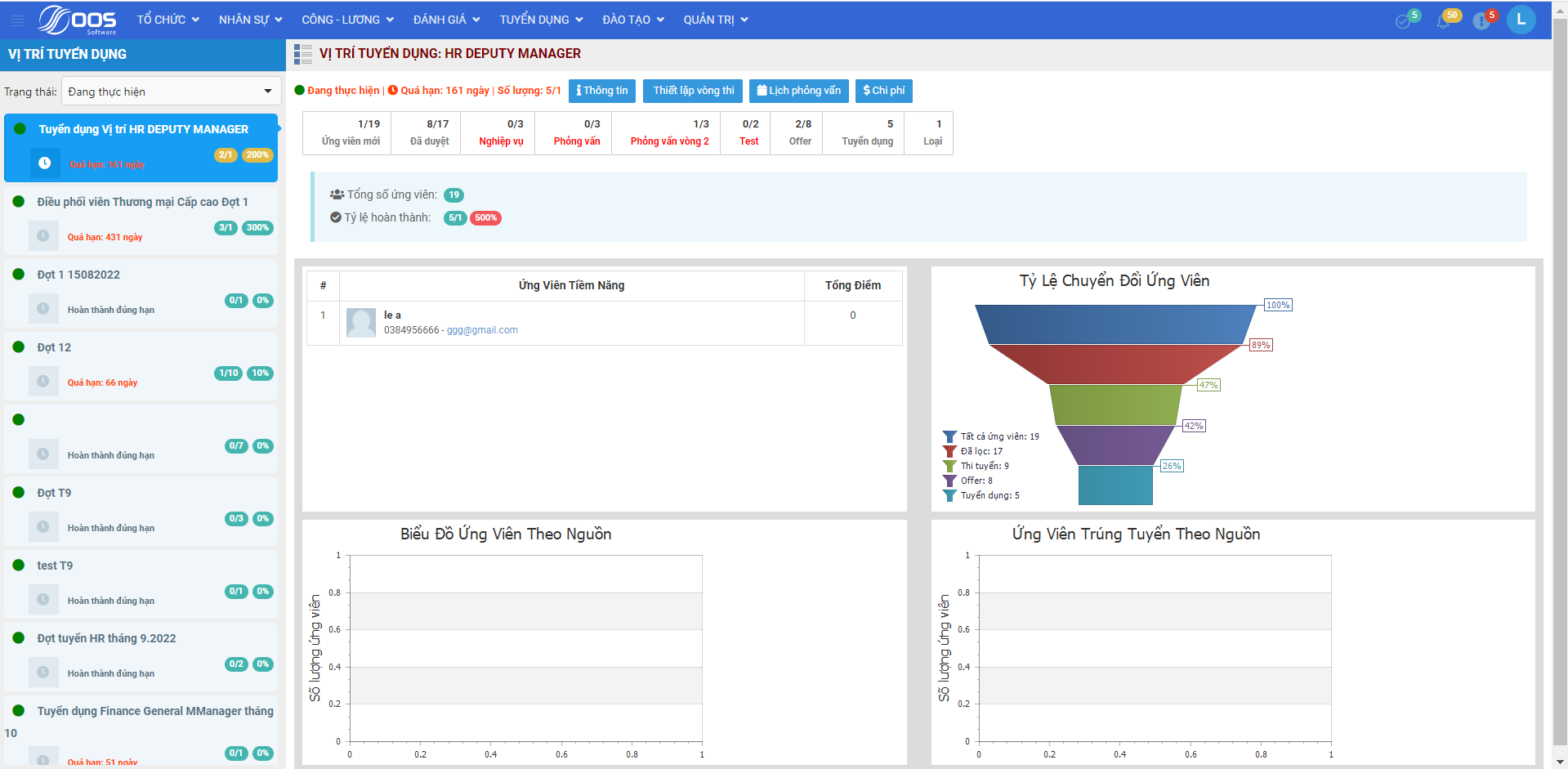Image resolution: width=1568 pixels, height=769 pixels.
Task: Open the QUẢN TRỊ menu
Action: tap(716, 20)
